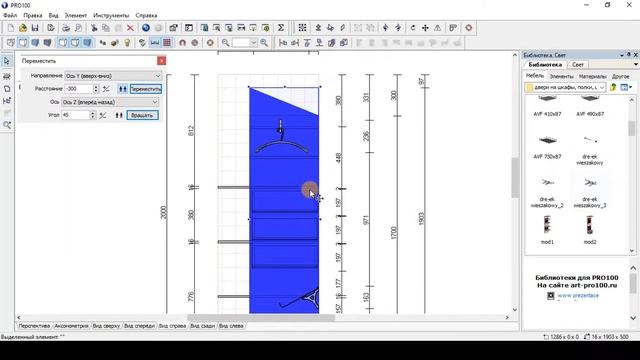Select the mod1 library thumbnail
This screenshot has height=360, width=640.
click(547, 225)
